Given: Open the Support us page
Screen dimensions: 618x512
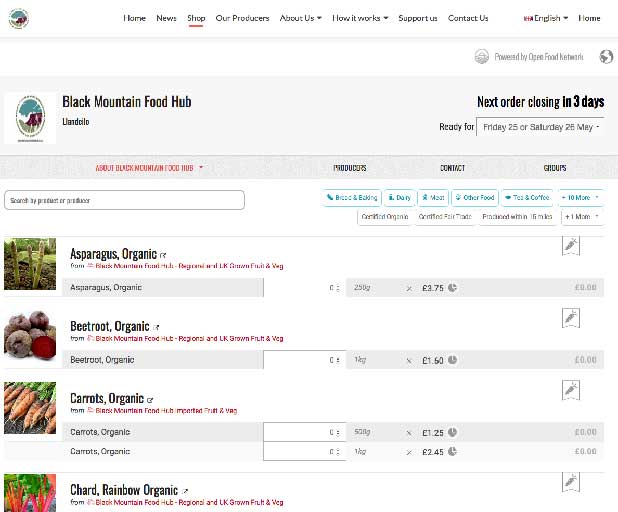Looking at the screenshot, I should 418,18.
